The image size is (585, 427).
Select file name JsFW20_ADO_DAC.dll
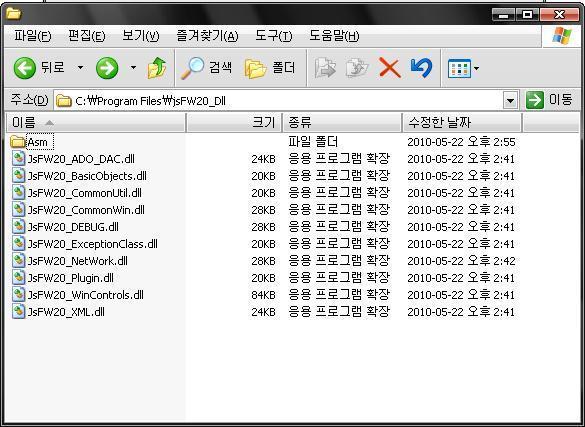tap(81, 159)
